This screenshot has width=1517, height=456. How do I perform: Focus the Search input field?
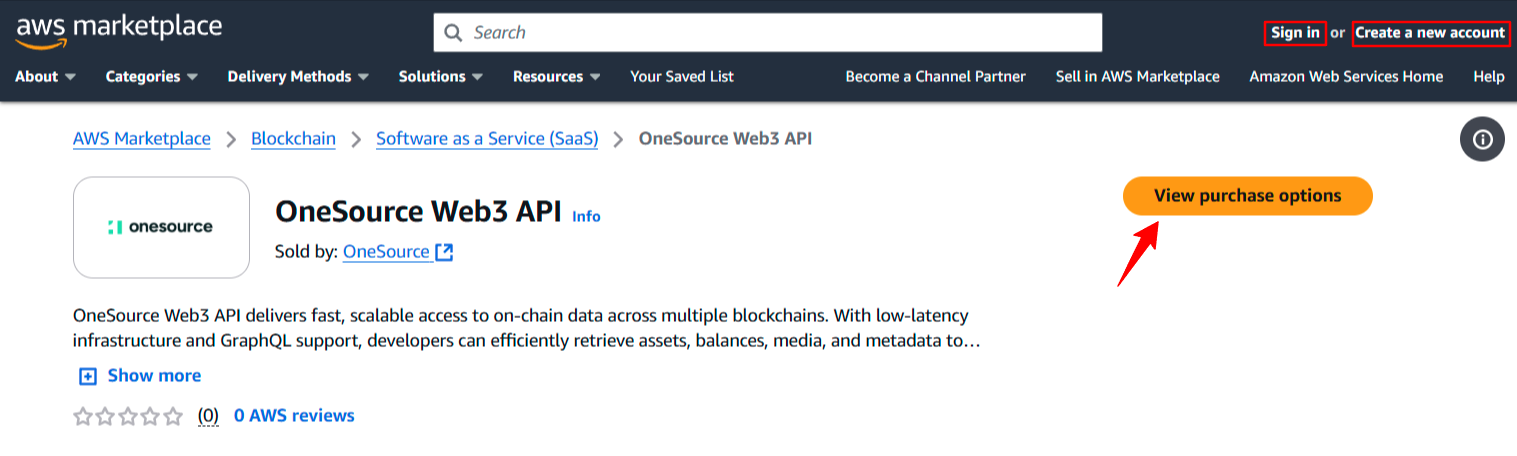(x=780, y=33)
